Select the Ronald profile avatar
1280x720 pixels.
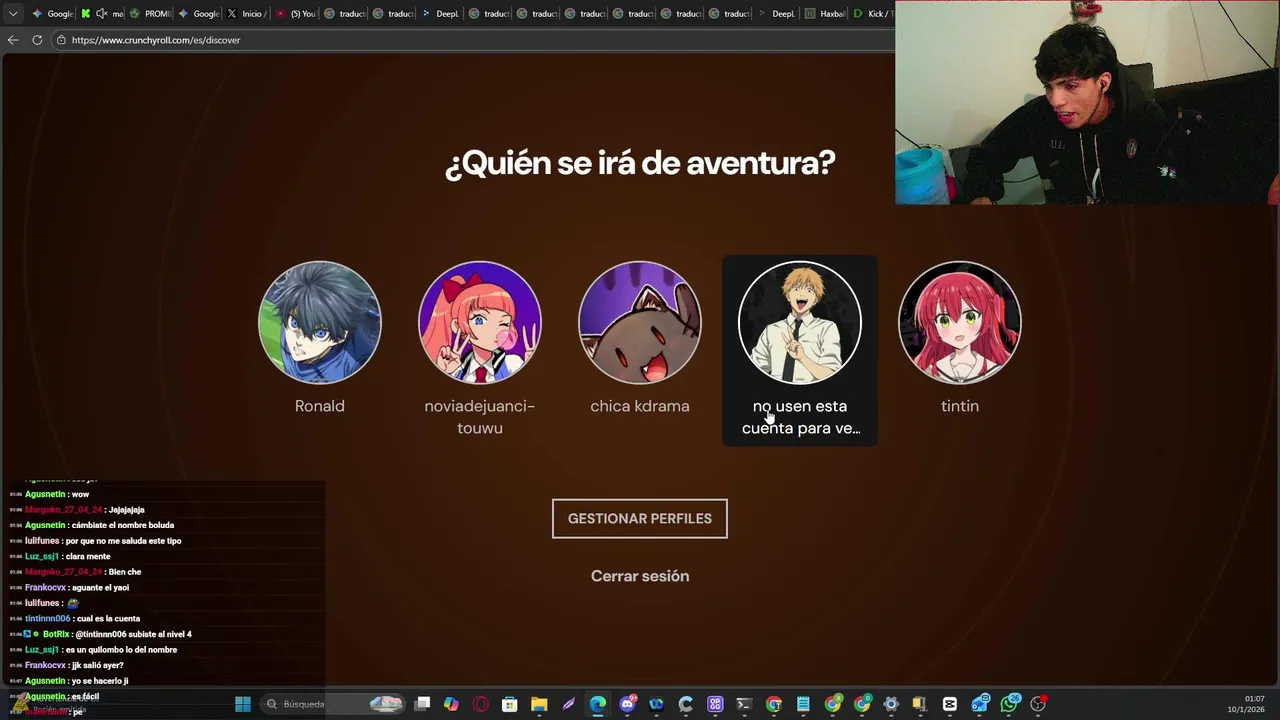click(x=320, y=322)
